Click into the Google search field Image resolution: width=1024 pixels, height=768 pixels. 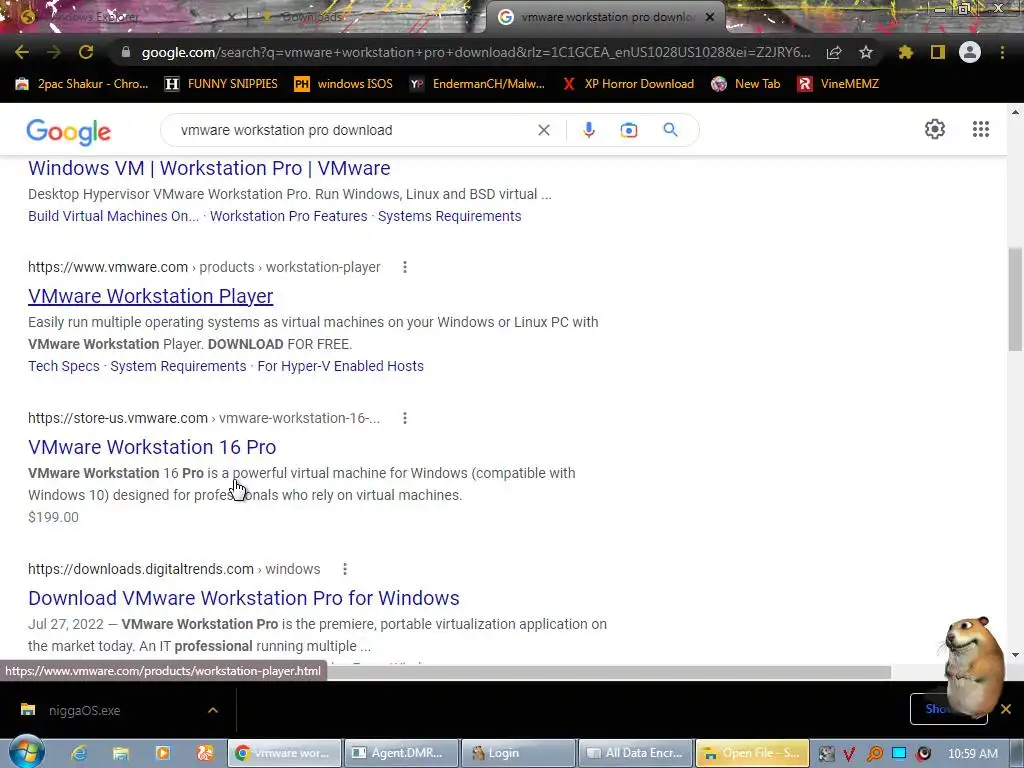(353, 130)
